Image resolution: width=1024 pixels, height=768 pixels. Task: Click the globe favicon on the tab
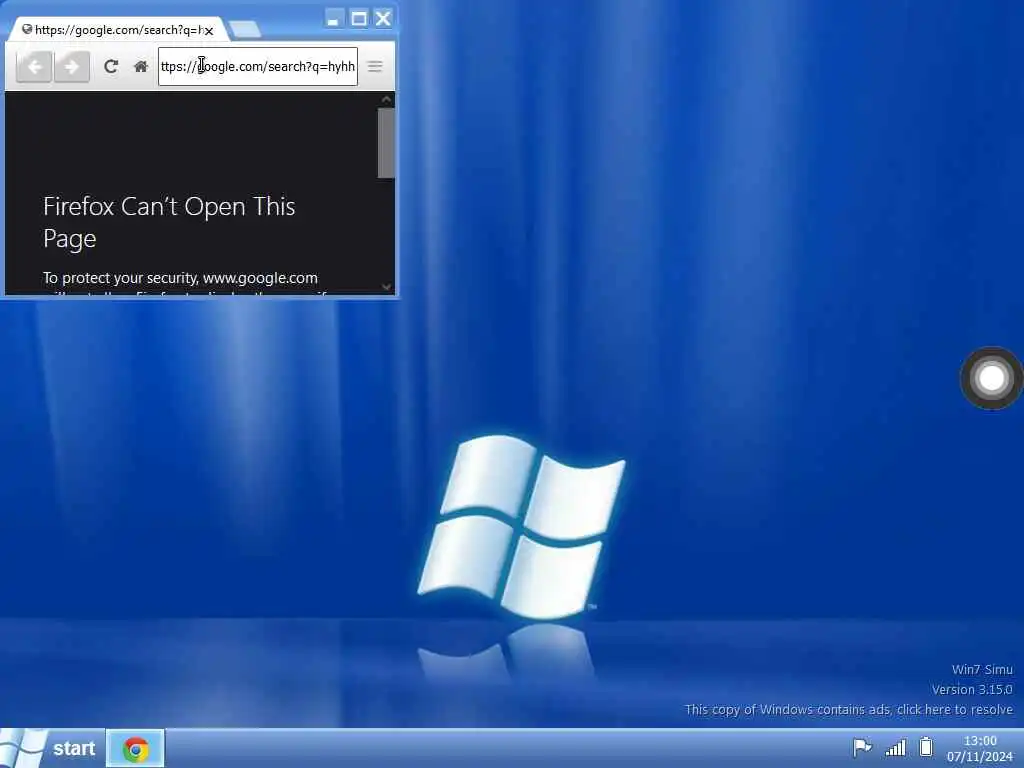[27, 29]
